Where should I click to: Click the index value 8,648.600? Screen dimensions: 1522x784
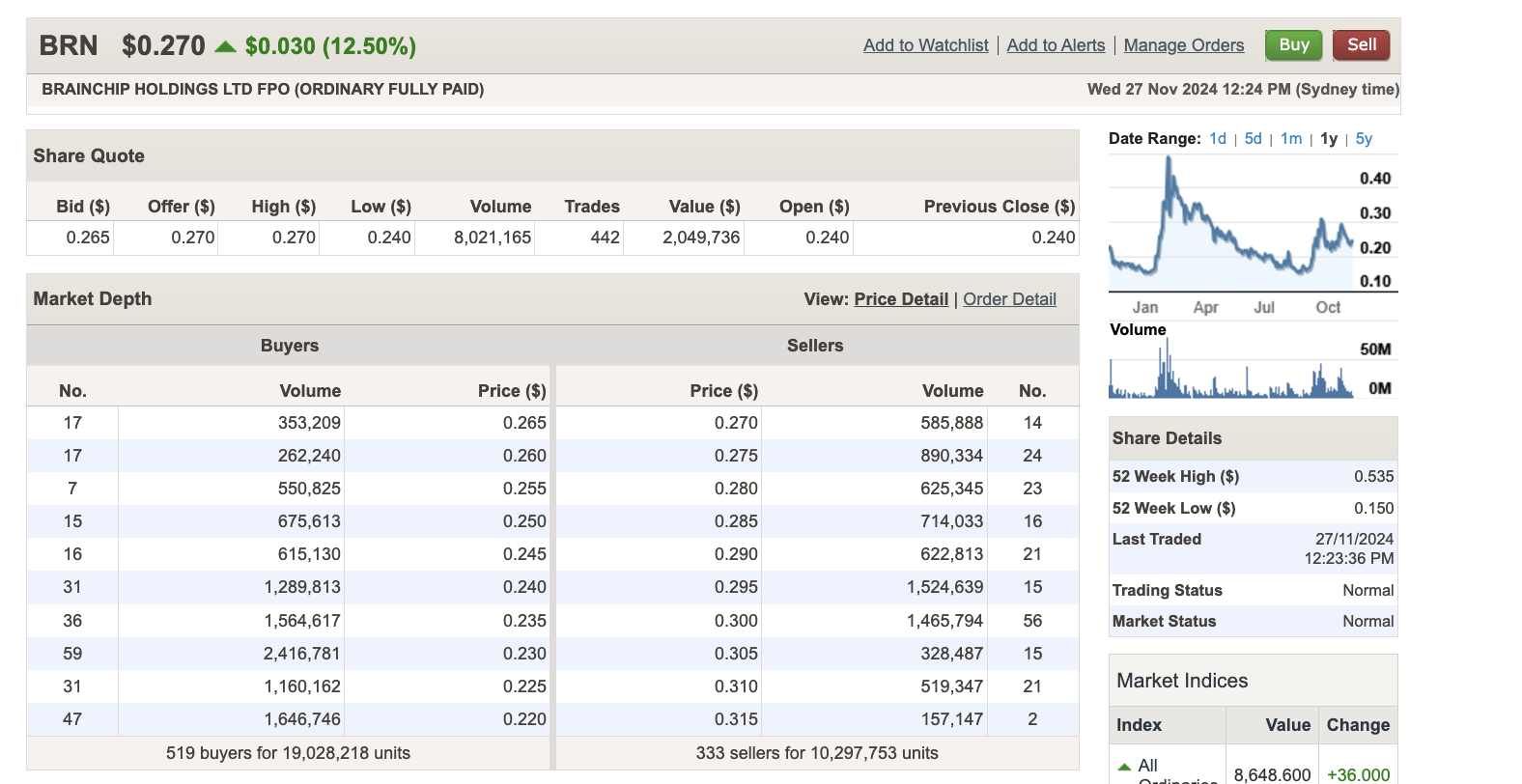click(x=1272, y=775)
